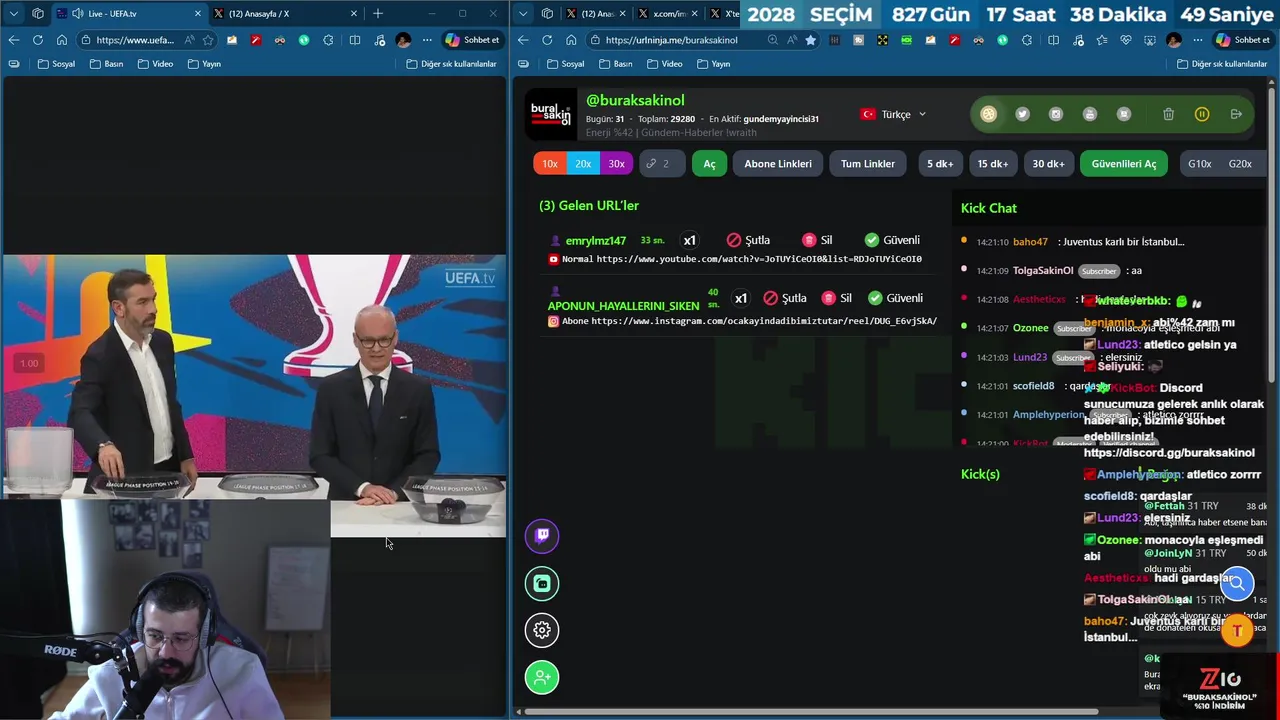Delete emrylmz147 link with Sil
This screenshot has height=720, width=1280.
818,240
